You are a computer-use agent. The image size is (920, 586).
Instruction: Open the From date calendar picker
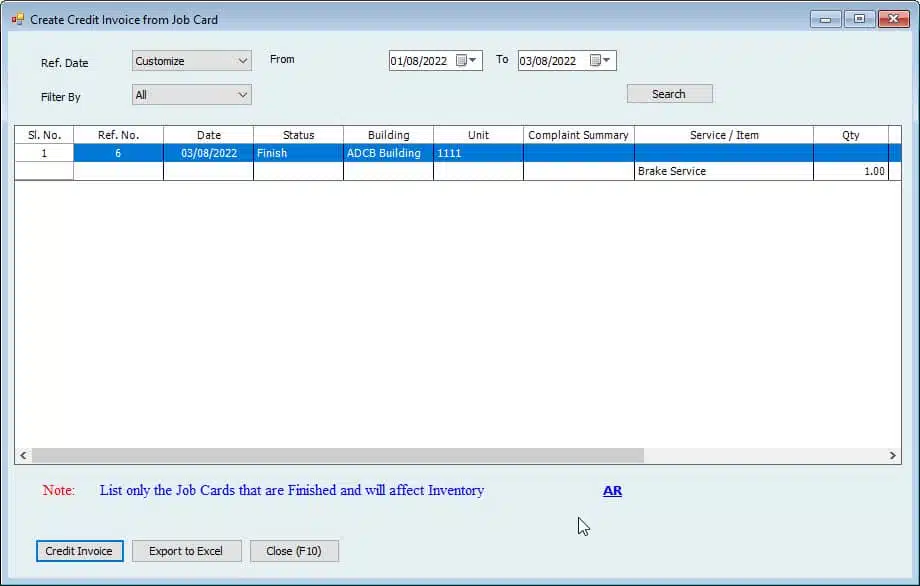[466, 61]
